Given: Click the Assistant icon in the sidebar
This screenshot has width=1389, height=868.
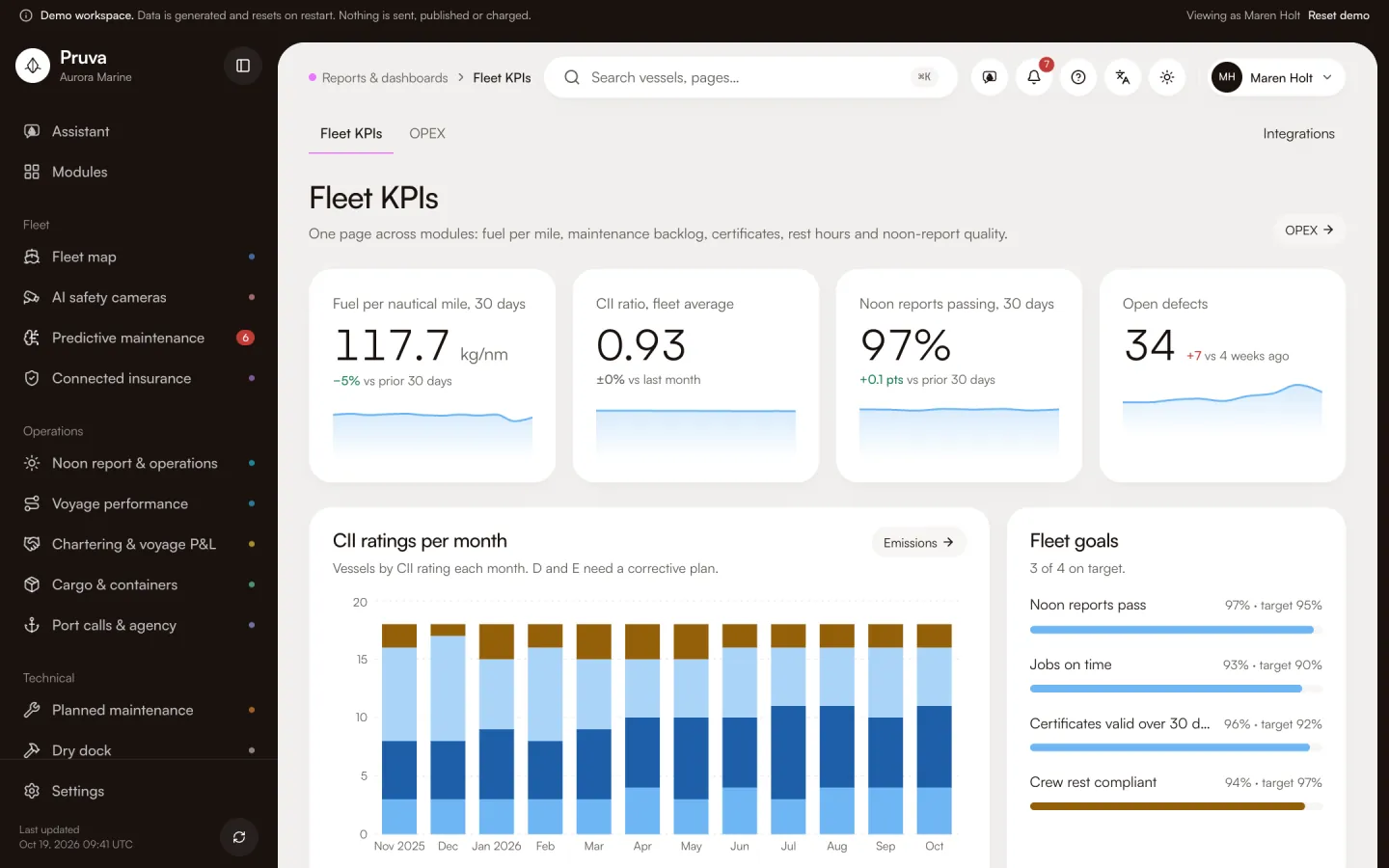Looking at the screenshot, I should coord(32,131).
